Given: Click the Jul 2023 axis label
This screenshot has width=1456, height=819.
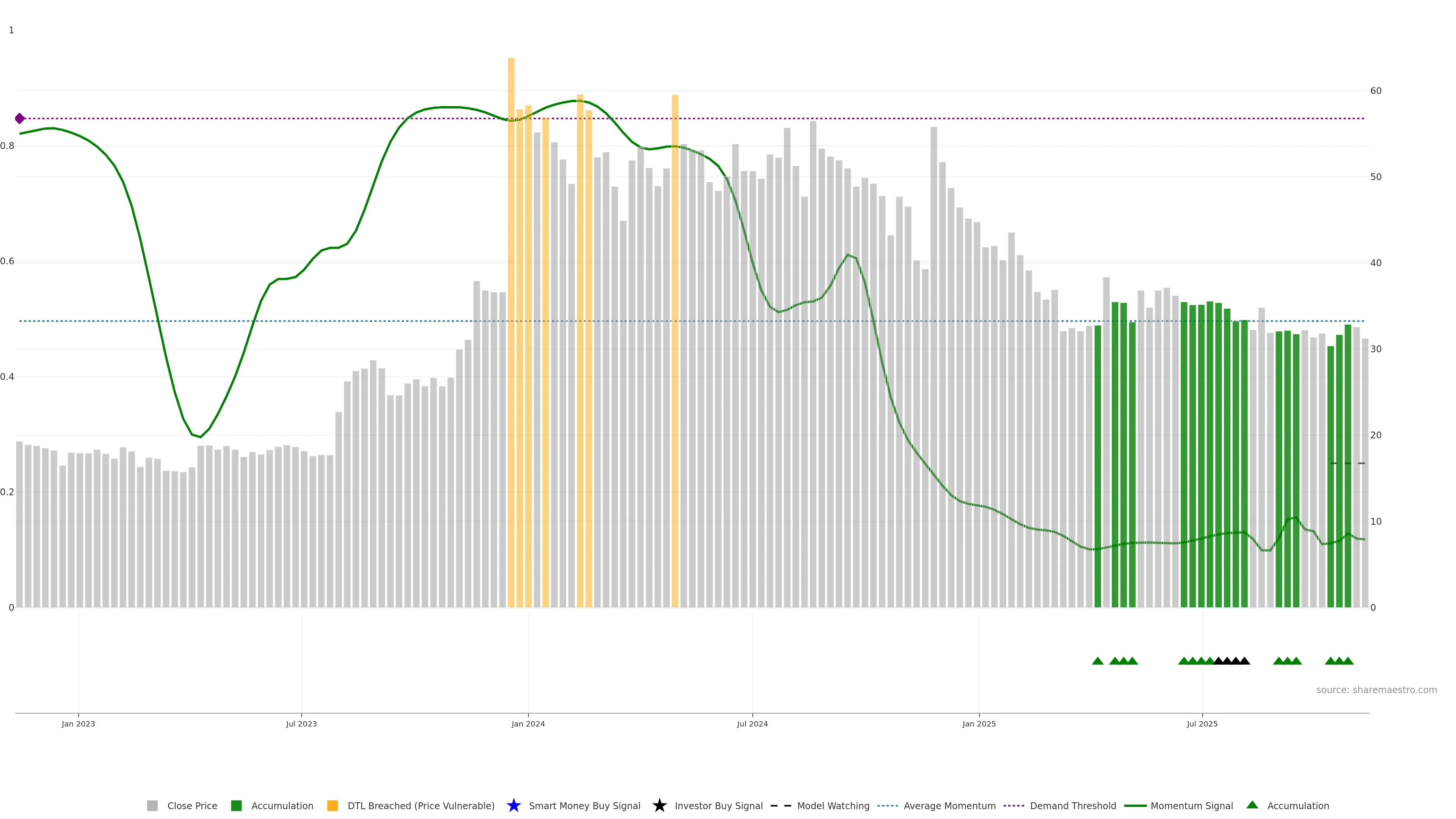Looking at the screenshot, I should tap(301, 723).
